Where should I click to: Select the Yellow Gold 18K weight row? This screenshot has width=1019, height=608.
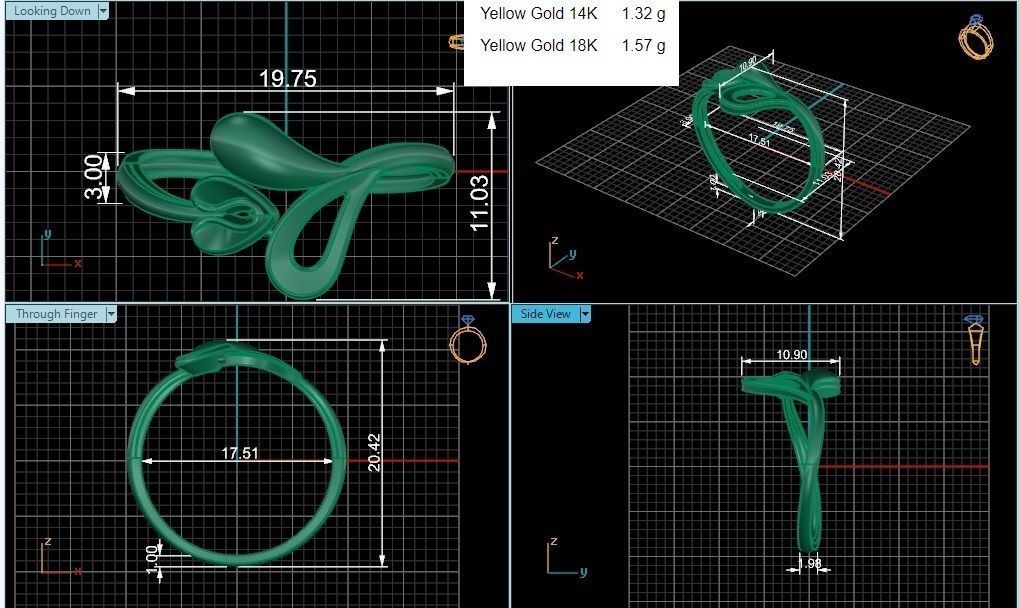572,45
